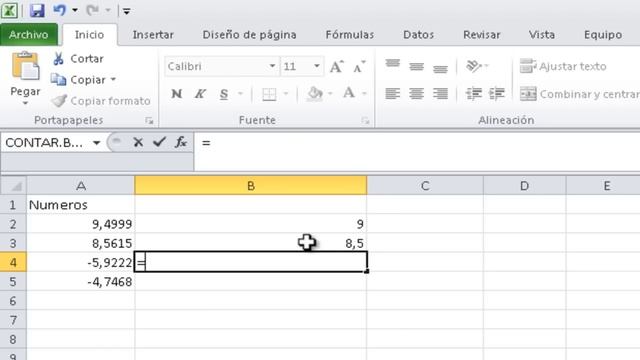
Task: Open the undo history dropdown arrow
Action: 75,11
